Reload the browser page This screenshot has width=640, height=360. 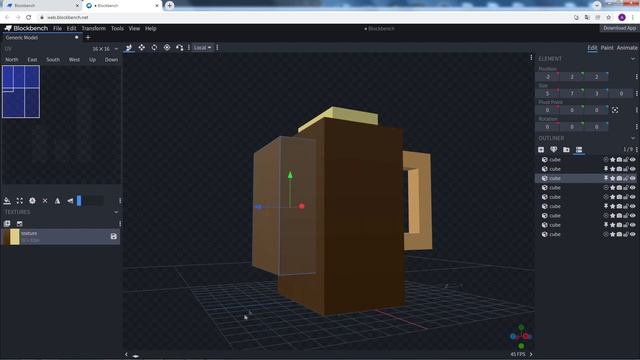point(29,17)
